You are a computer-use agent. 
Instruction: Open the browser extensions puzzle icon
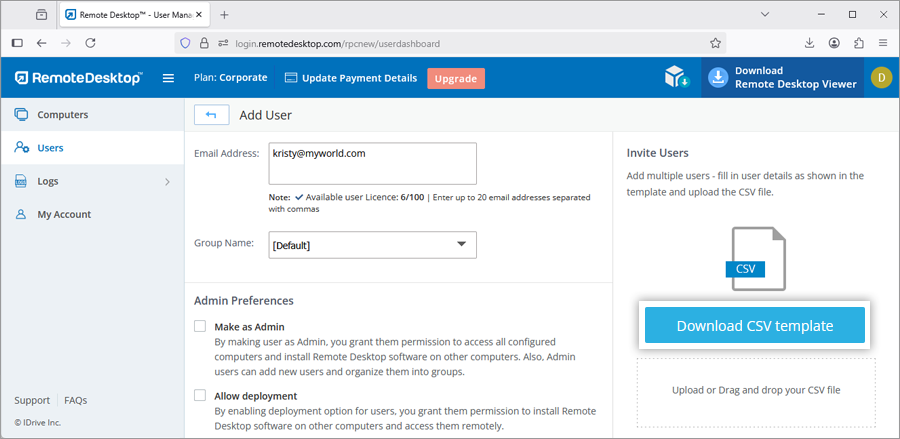click(859, 43)
